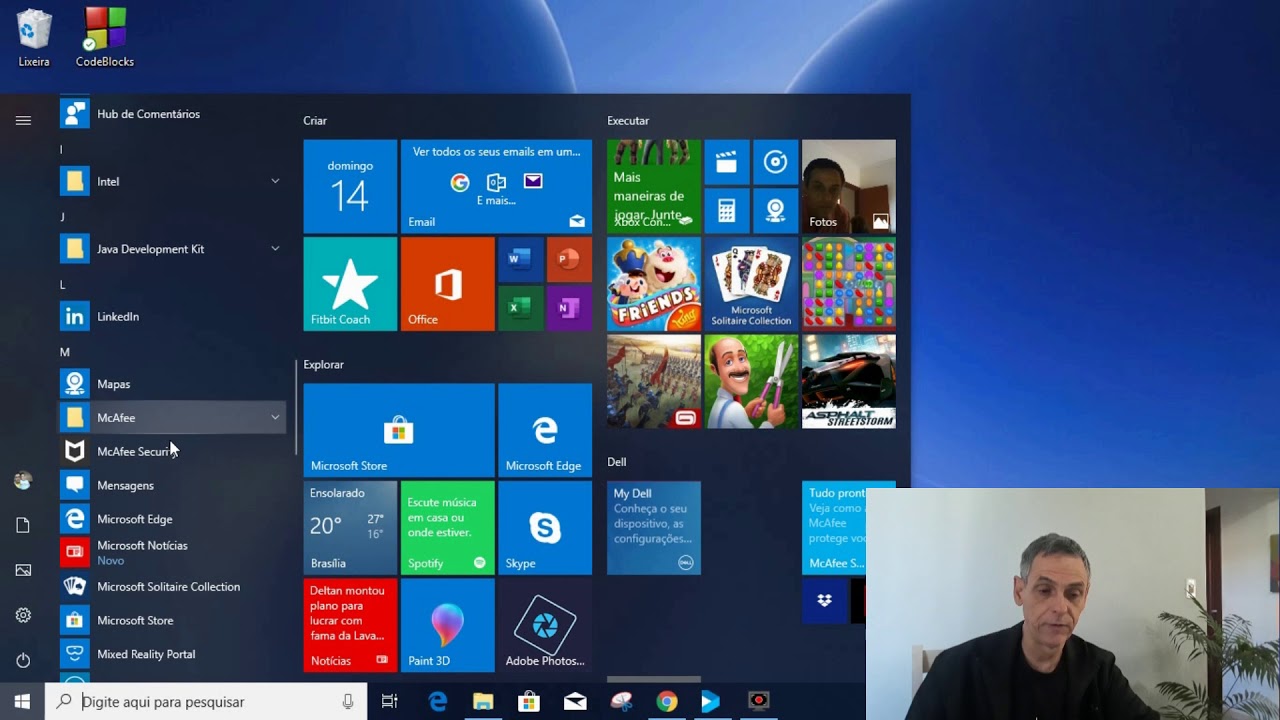This screenshot has height=720, width=1280.
Task: Click the taskbar search box
Action: (206, 702)
